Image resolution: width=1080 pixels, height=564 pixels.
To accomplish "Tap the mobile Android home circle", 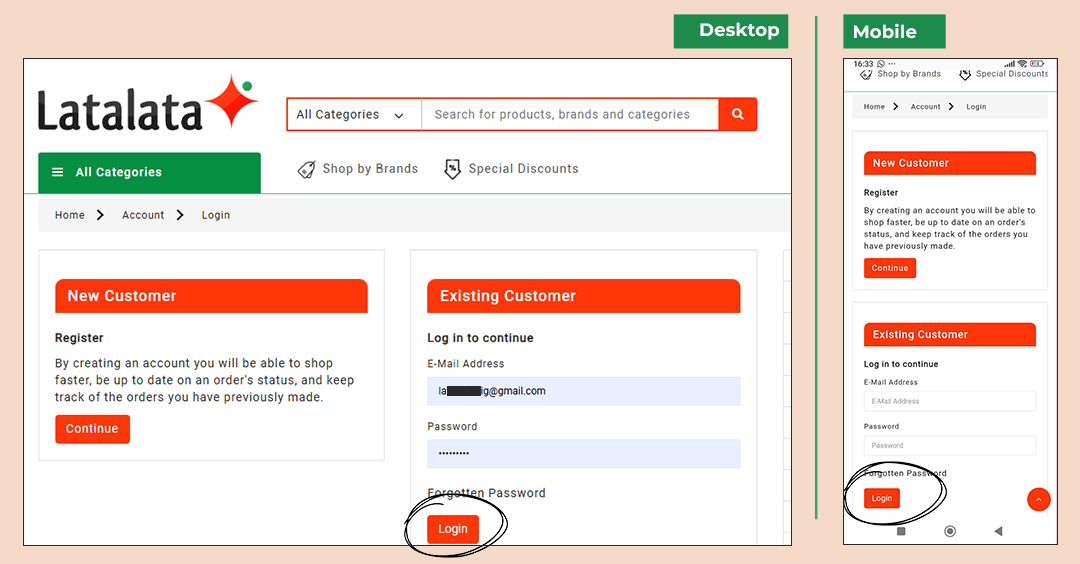I will point(950,531).
